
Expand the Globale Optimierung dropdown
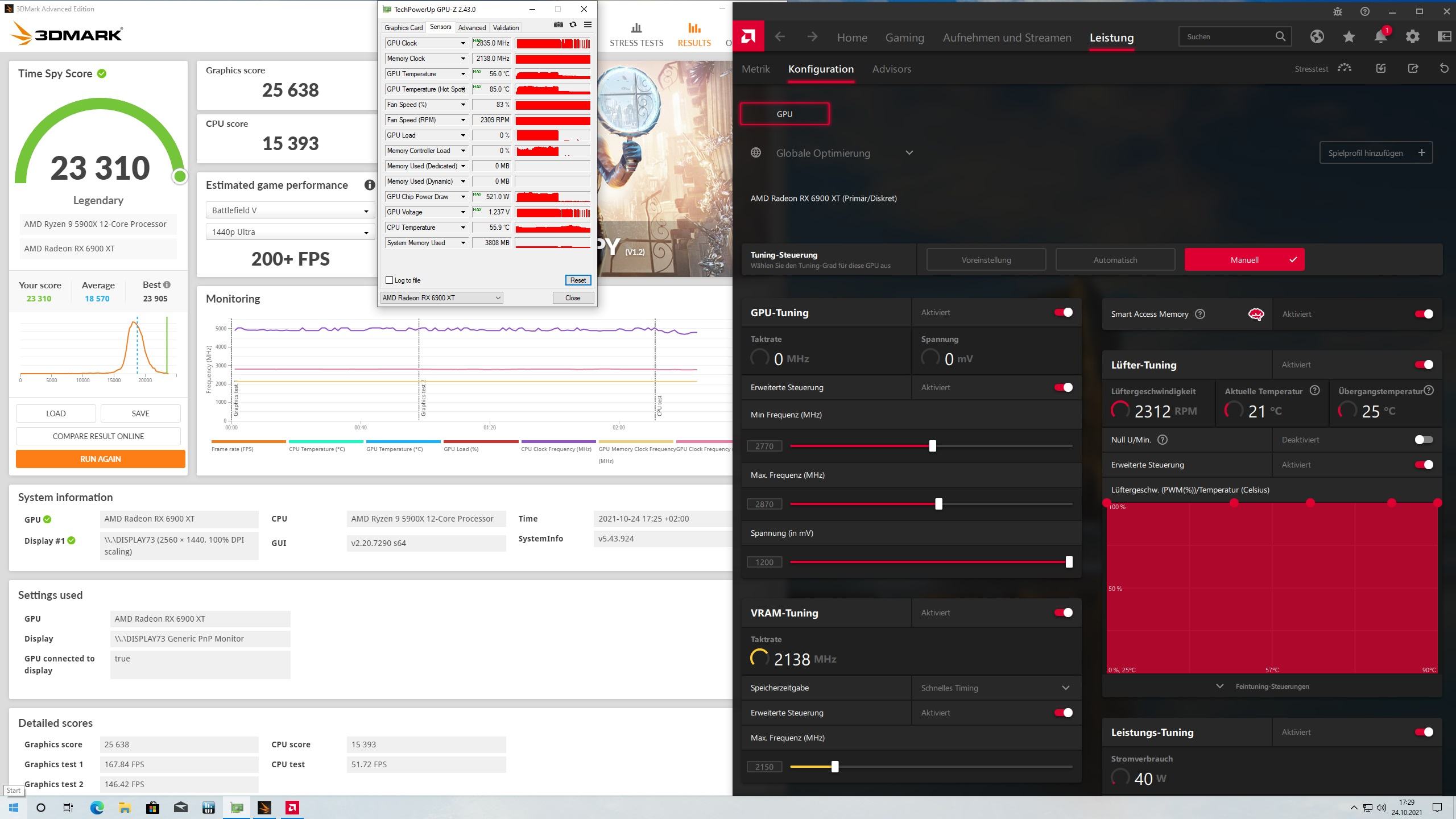[x=909, y=152]
